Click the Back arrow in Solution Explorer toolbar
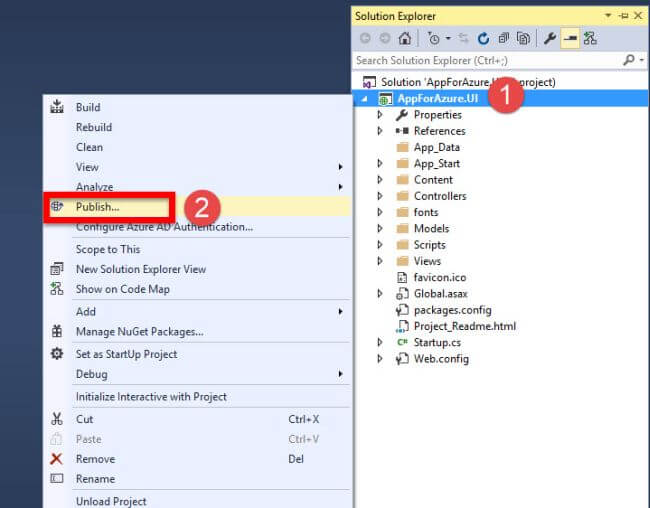 (365, 39)
